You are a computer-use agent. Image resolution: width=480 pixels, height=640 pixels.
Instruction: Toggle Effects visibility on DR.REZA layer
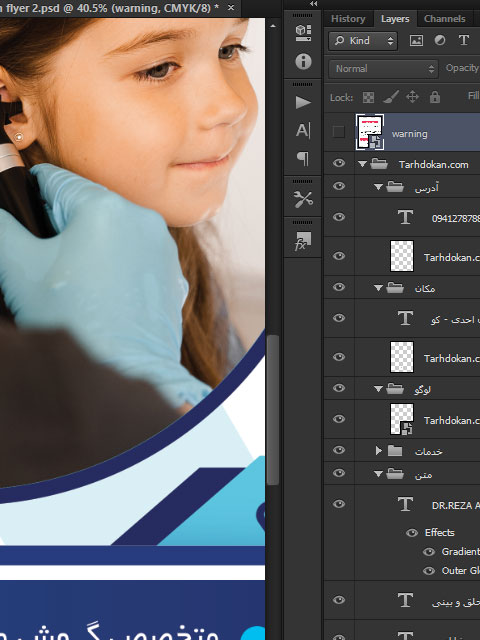pos(412,533)
